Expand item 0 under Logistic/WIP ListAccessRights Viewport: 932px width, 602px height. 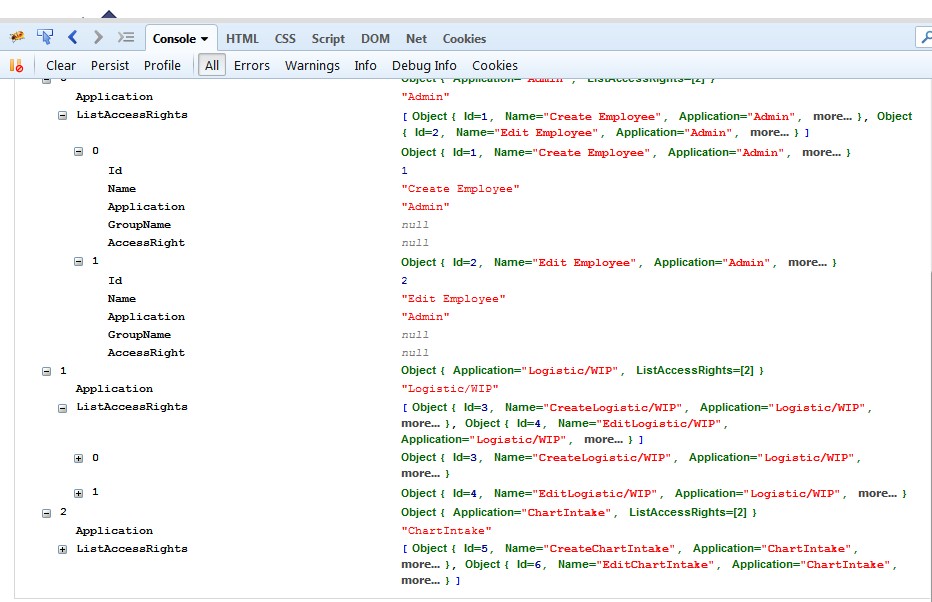(79, 458)
